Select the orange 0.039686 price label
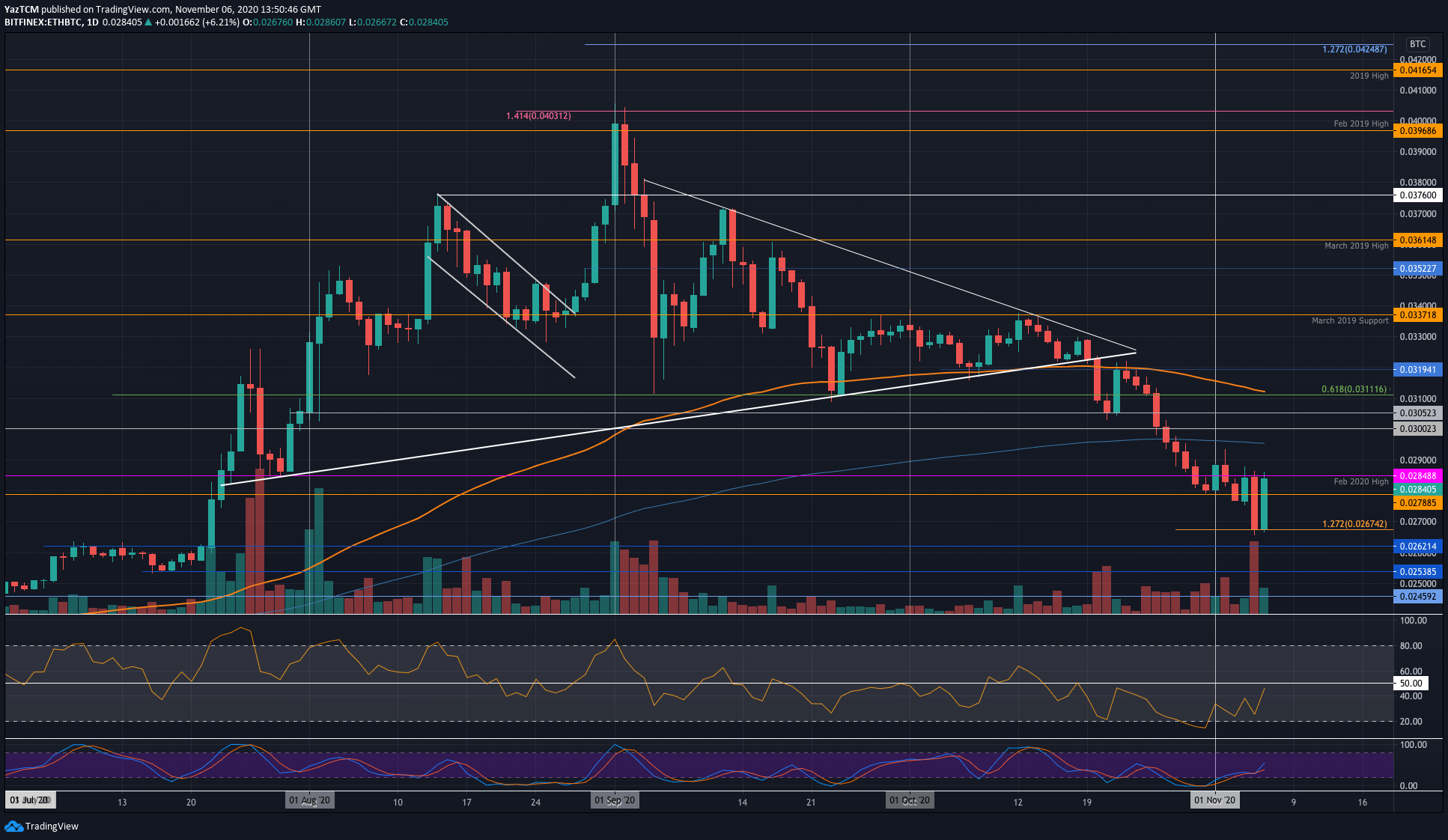1448x840 pixels. click(1417, 131)
